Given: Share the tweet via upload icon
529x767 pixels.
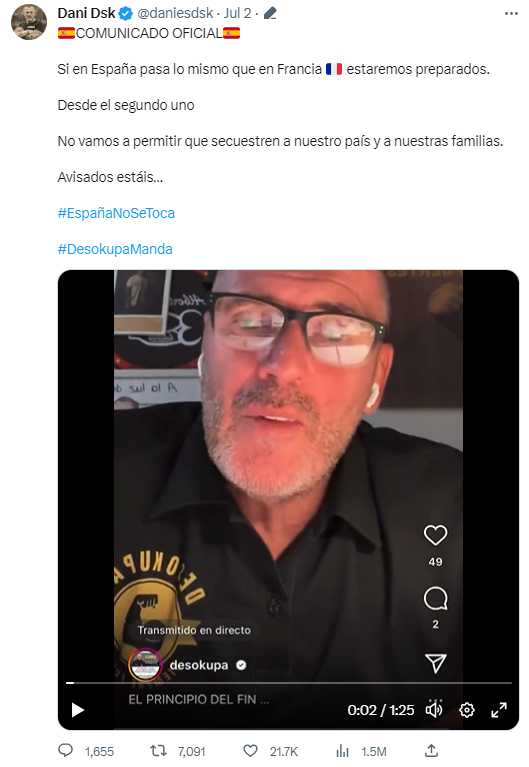Looking at the screenshot, I should click(431, 750).
